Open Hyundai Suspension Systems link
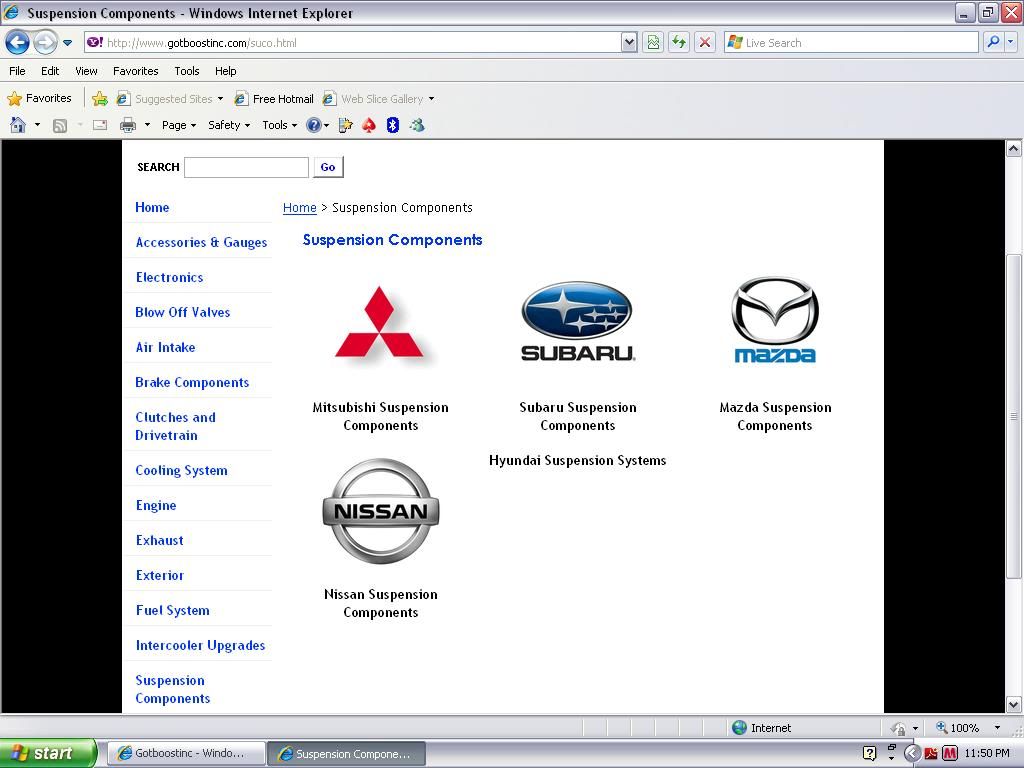 577,460
